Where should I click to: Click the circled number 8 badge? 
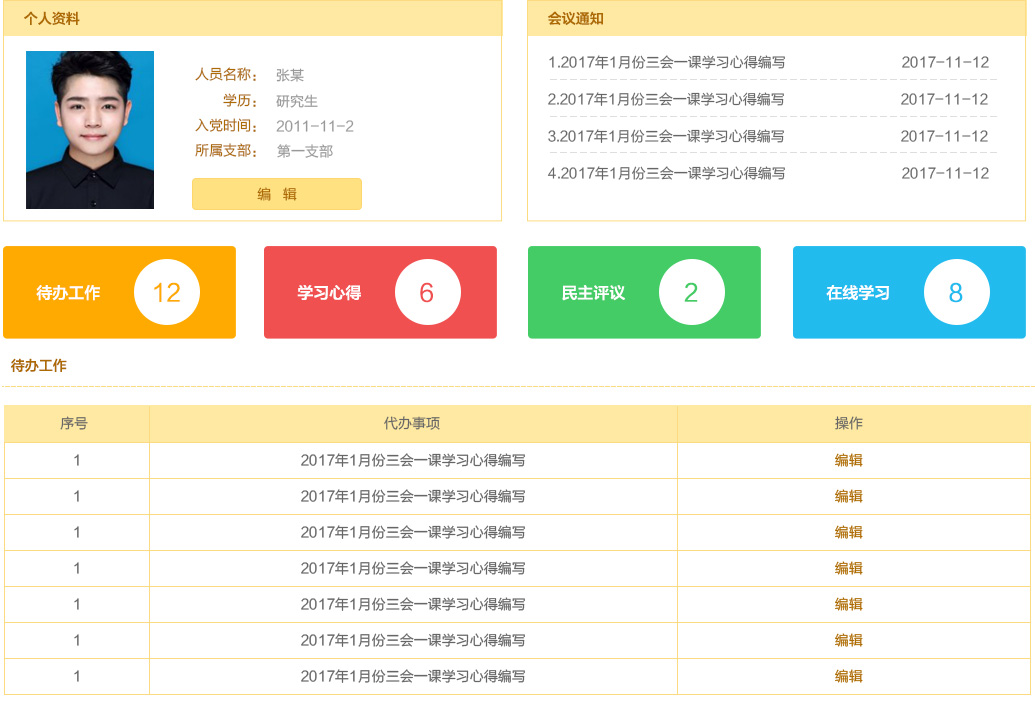point(956,292)
